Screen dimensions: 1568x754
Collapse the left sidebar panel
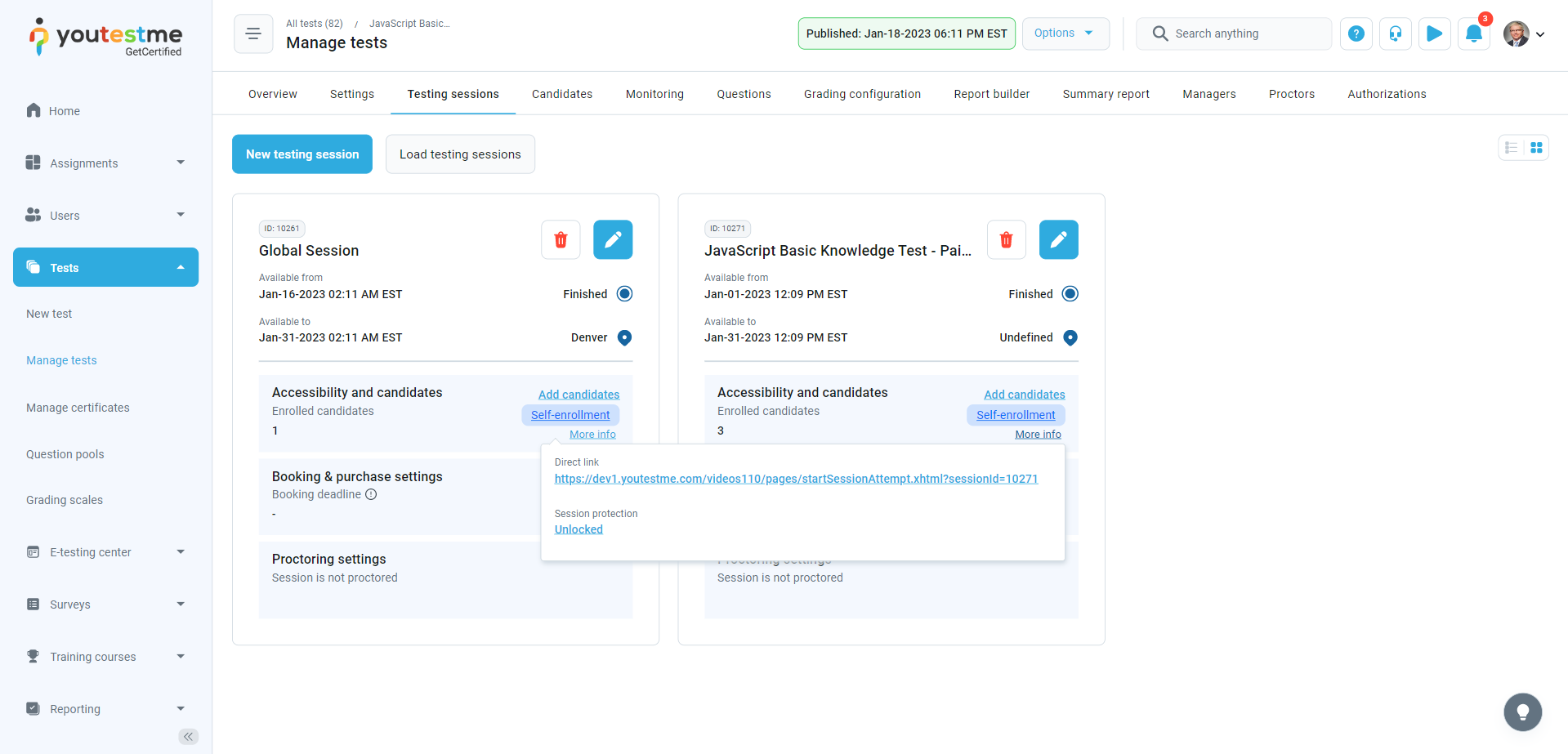pos(188,736)
